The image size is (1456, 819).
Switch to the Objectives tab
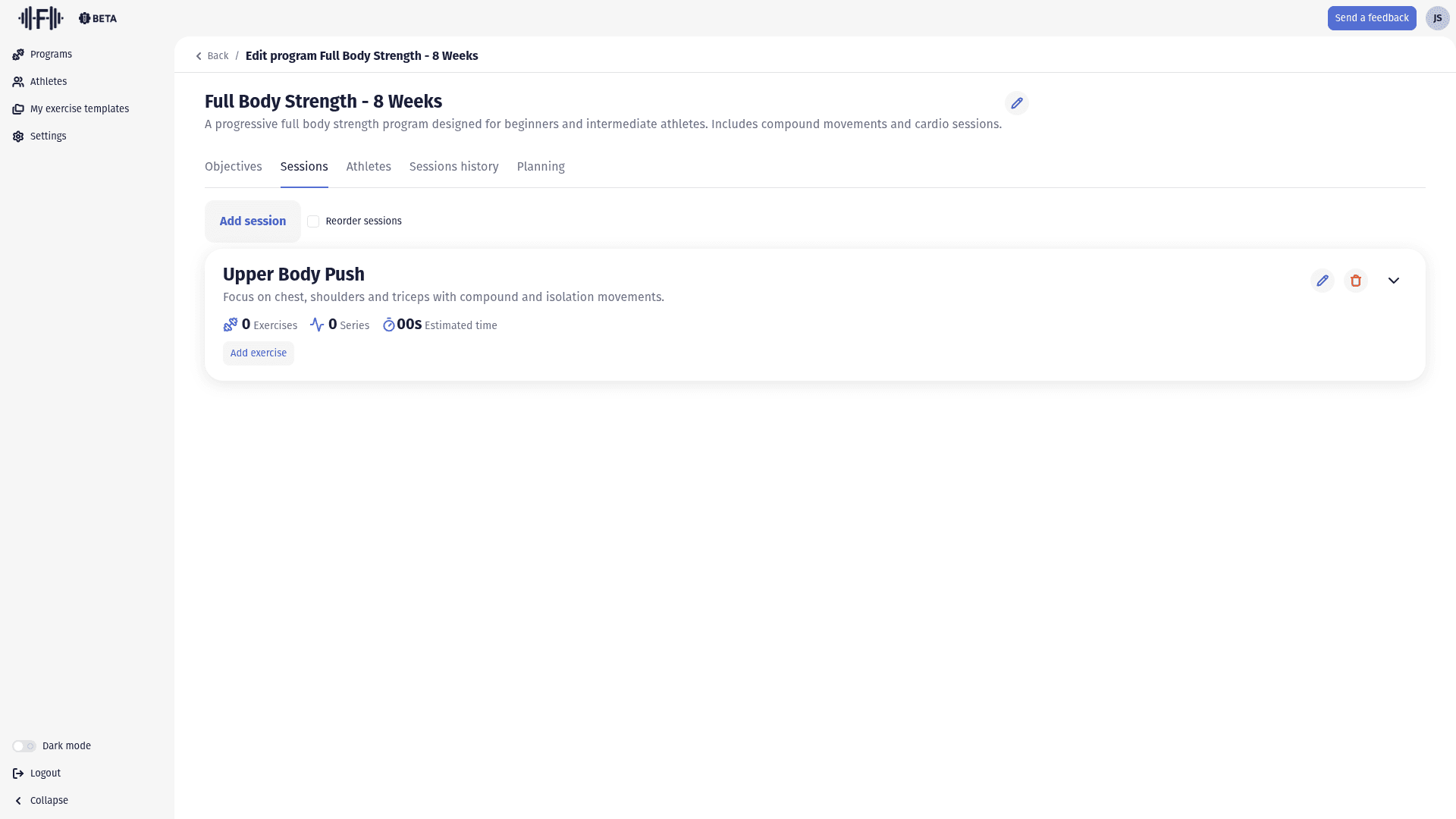(233, 167)
